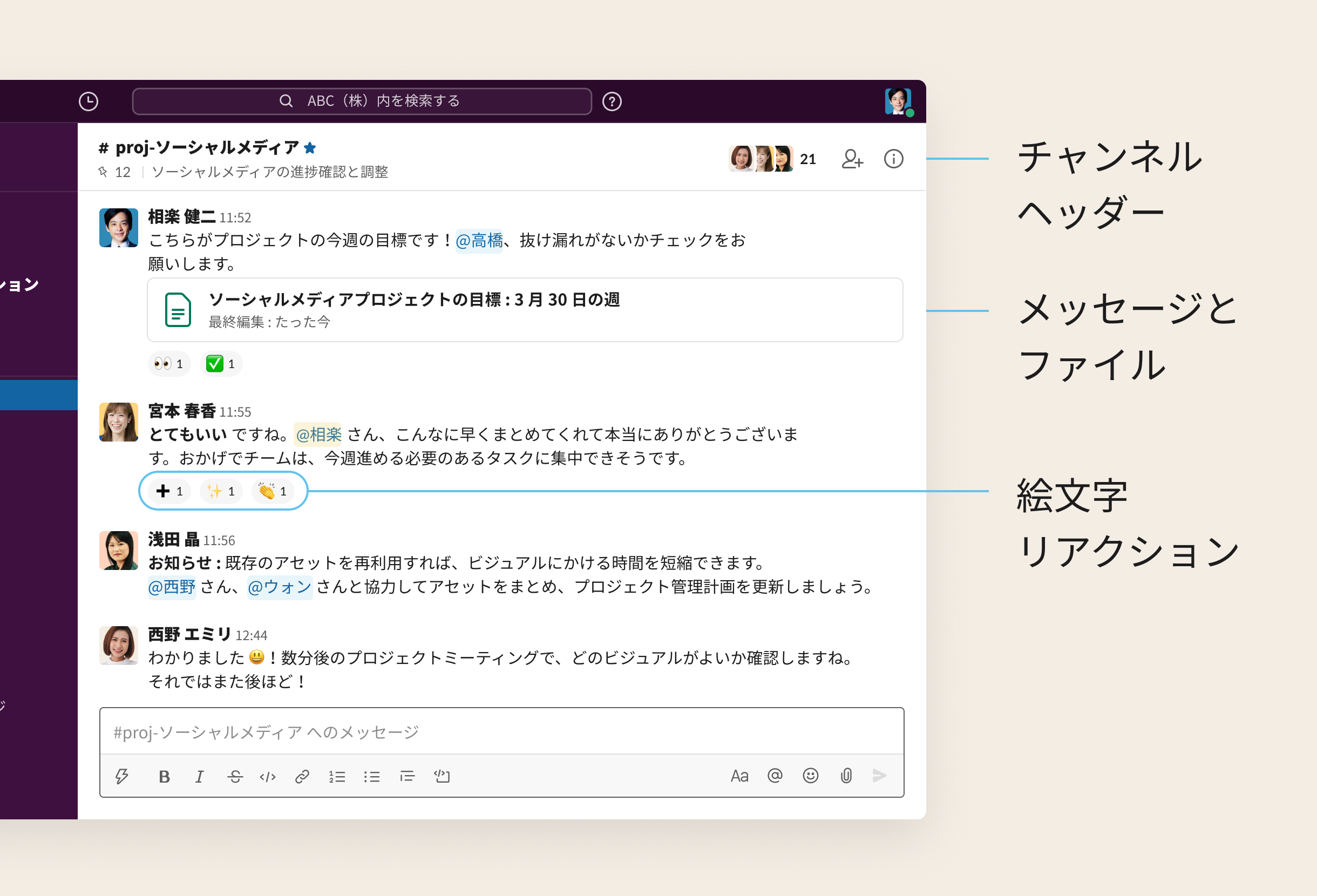Click the 11:56 message timestamp
1317x896 pixels.
point(219,541)
